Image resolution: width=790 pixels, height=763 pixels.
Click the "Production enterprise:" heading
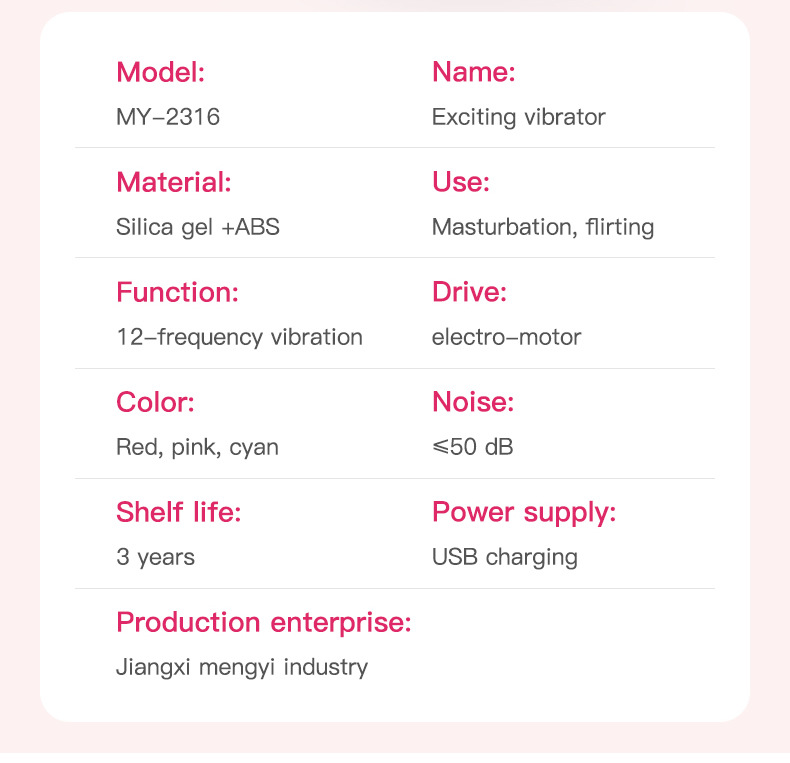(x=264, y=622)
